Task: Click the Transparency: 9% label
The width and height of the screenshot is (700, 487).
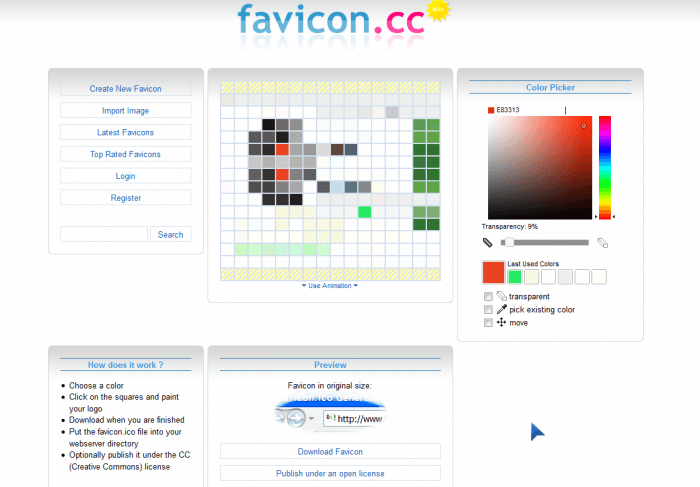Action: 509,227
